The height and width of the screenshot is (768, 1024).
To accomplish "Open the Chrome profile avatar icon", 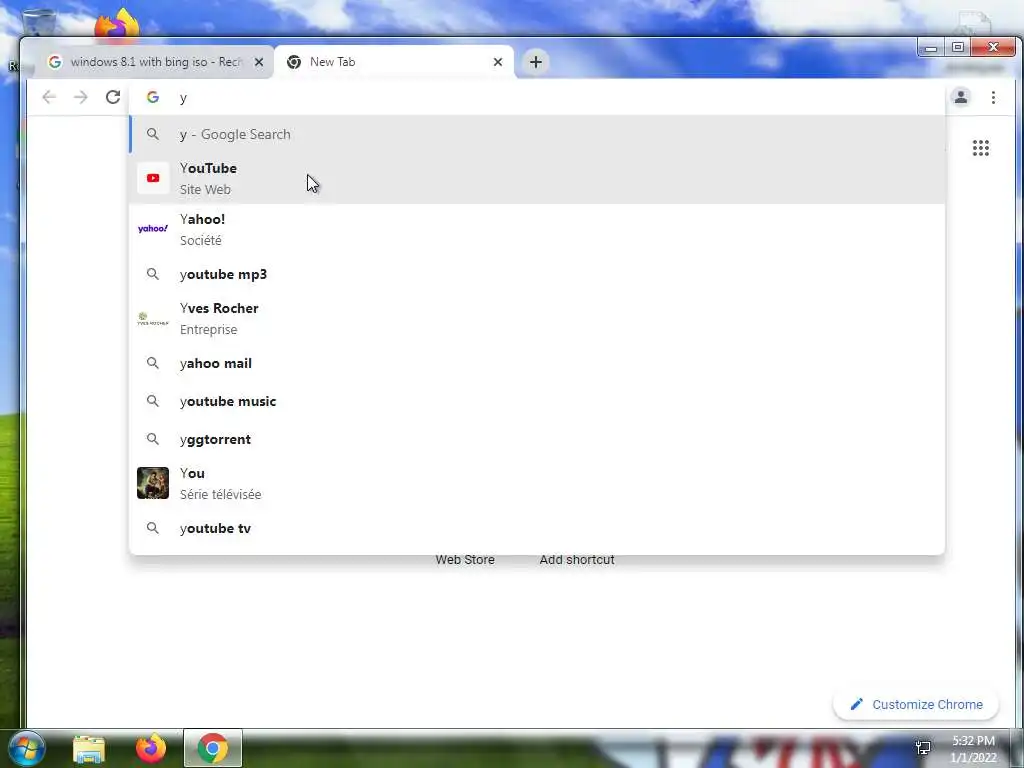I will coord(961,97).
